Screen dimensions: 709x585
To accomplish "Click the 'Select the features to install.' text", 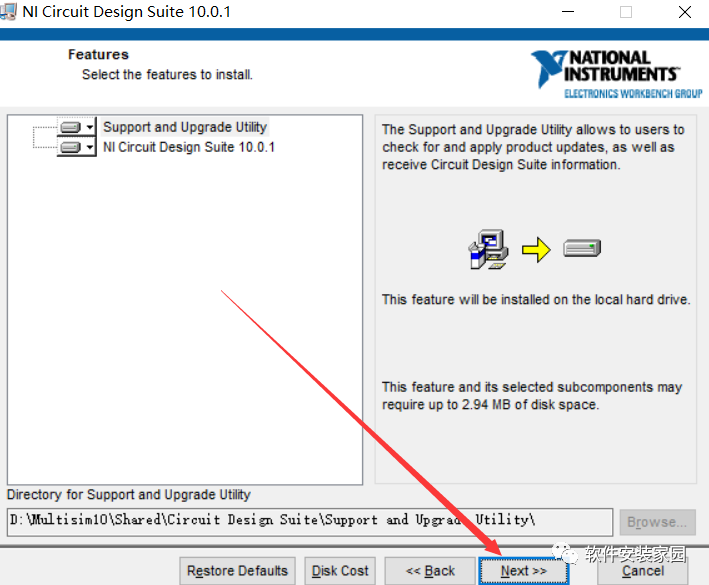I will pos(167,74).
